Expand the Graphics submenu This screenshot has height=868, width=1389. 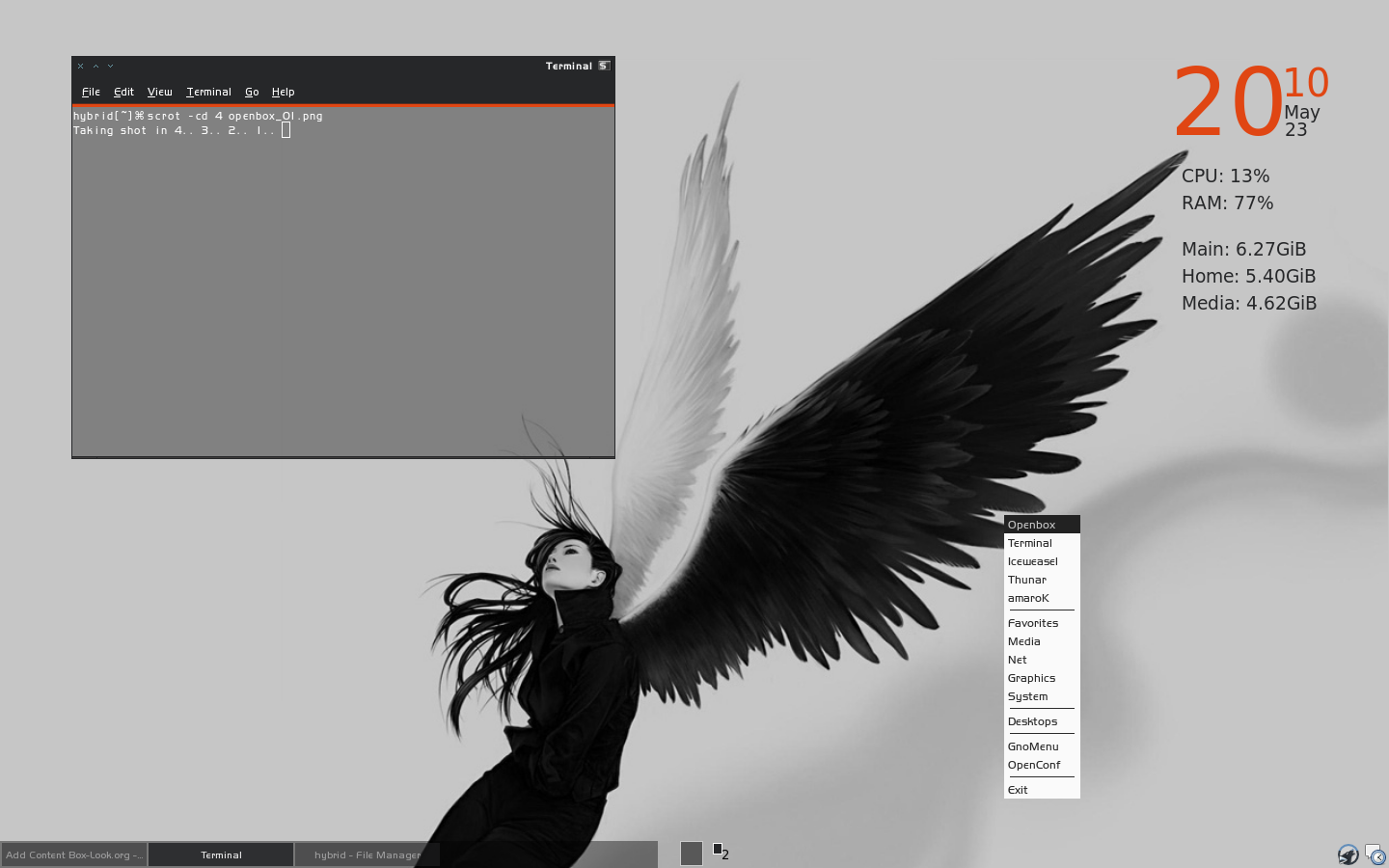click(1042, 678)
